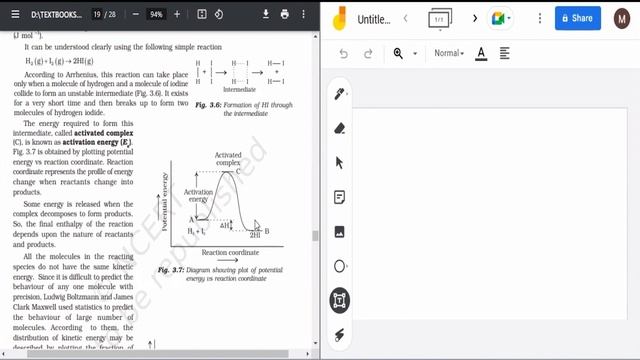The image size is (640, 360).
Task: Select the Circle shape tool
Action: coord(340,266)
